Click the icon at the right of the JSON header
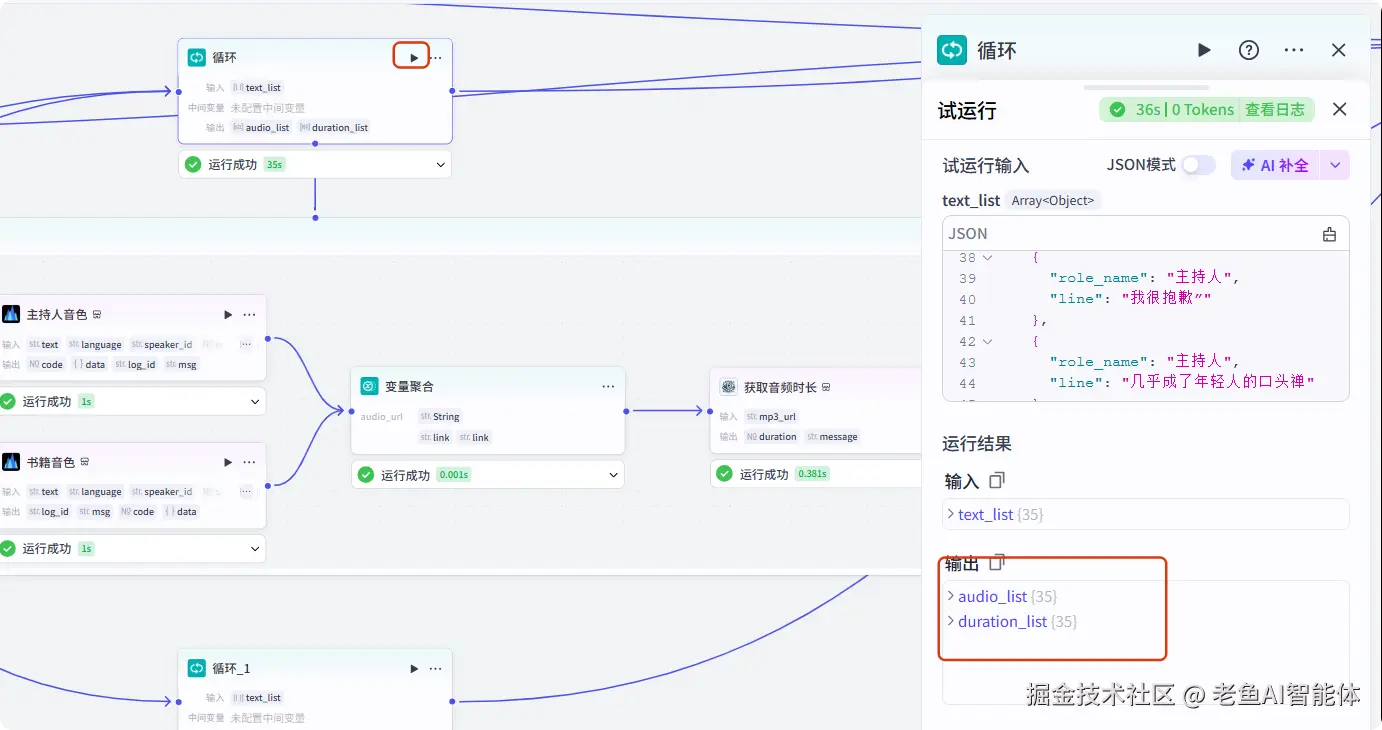Screen dimensions: 1382x730 [x=1329, y=234]
